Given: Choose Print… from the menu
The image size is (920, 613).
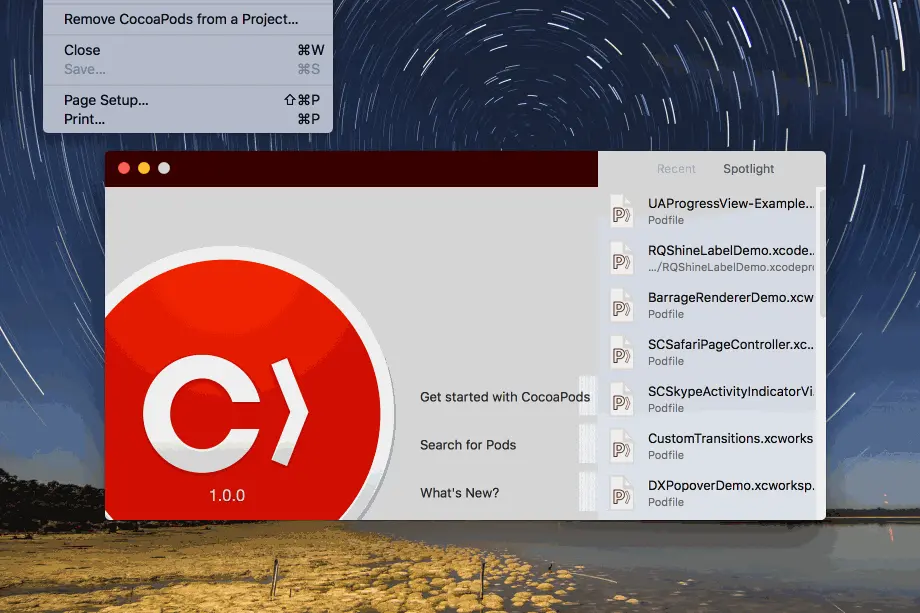Looking at the screenshot, I should (x=188, y=119).
